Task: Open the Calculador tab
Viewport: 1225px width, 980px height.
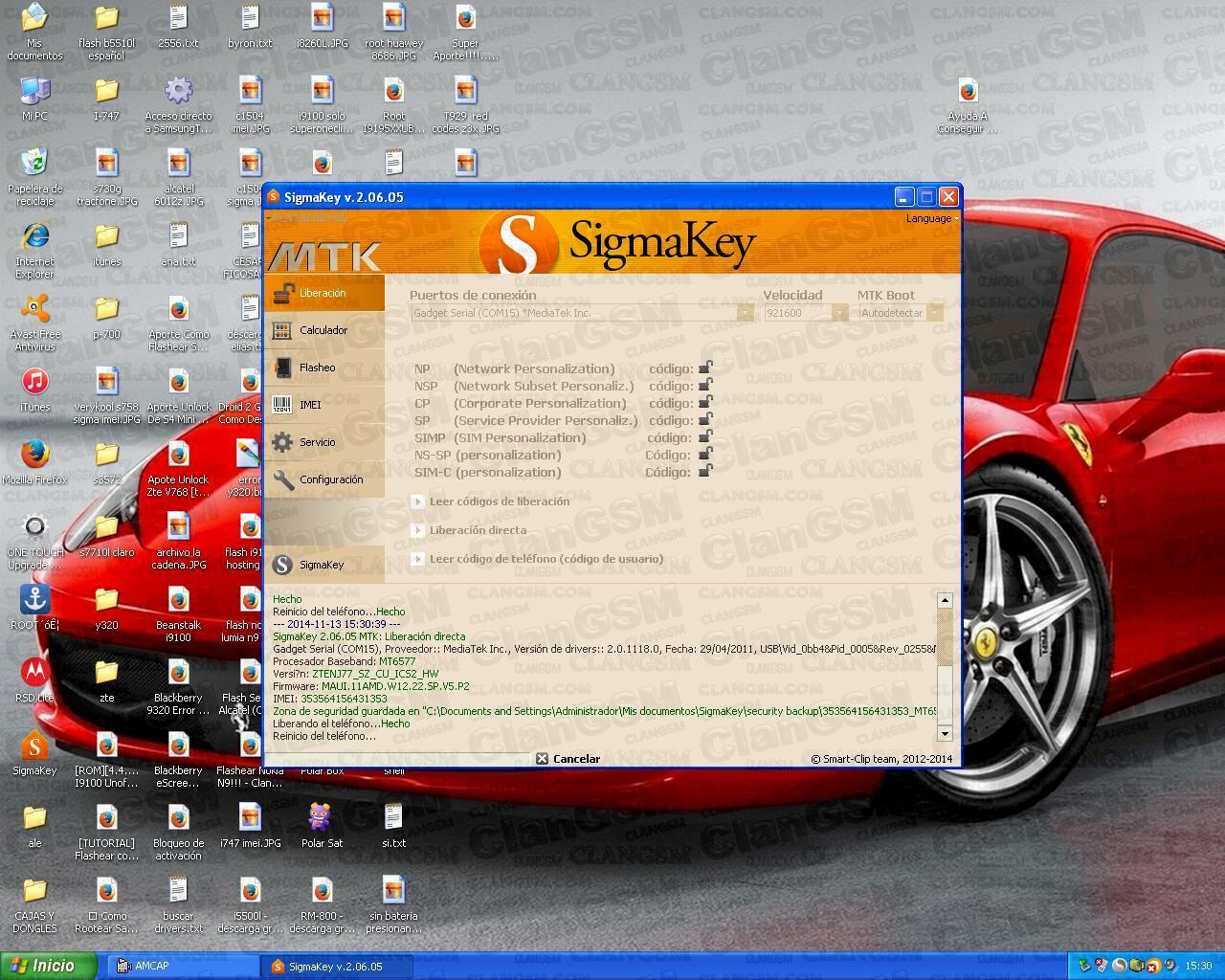Action: tap(323, 330)
